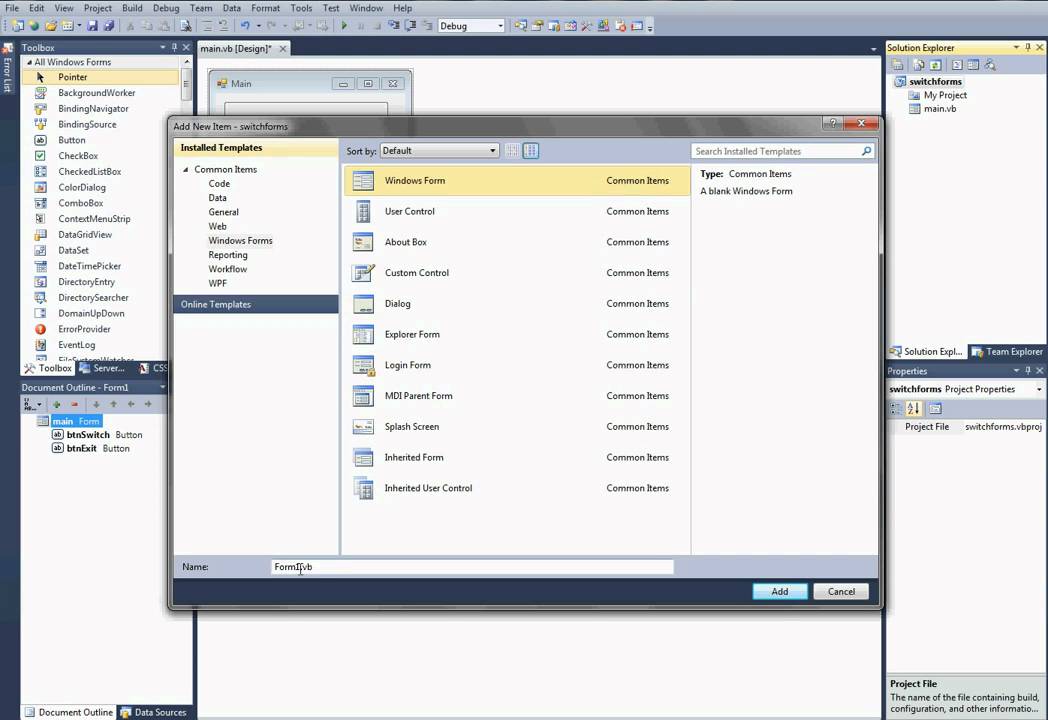Click the New Project toolbar icon
This screenshot has width=1048, height=720.
pos(17,25)
